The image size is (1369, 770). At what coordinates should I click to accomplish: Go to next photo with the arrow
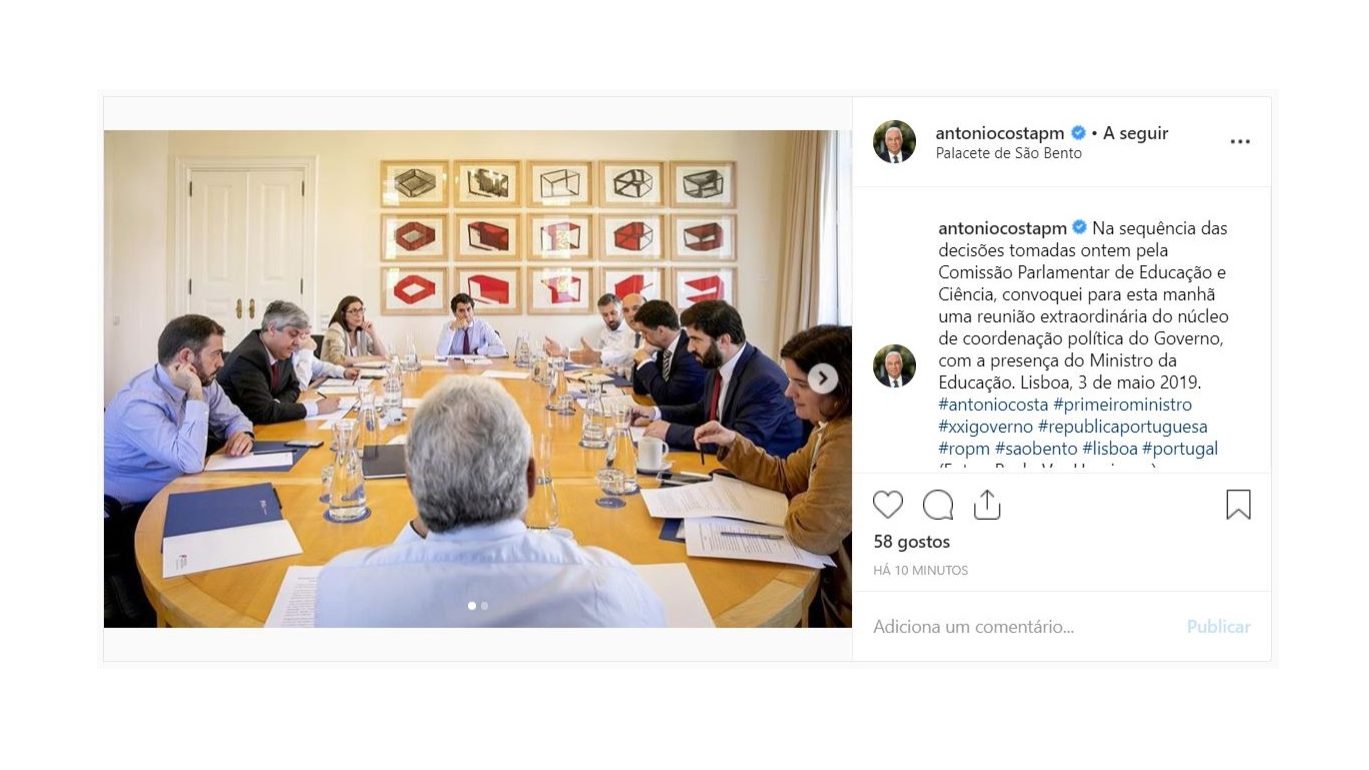coord(822,378)
